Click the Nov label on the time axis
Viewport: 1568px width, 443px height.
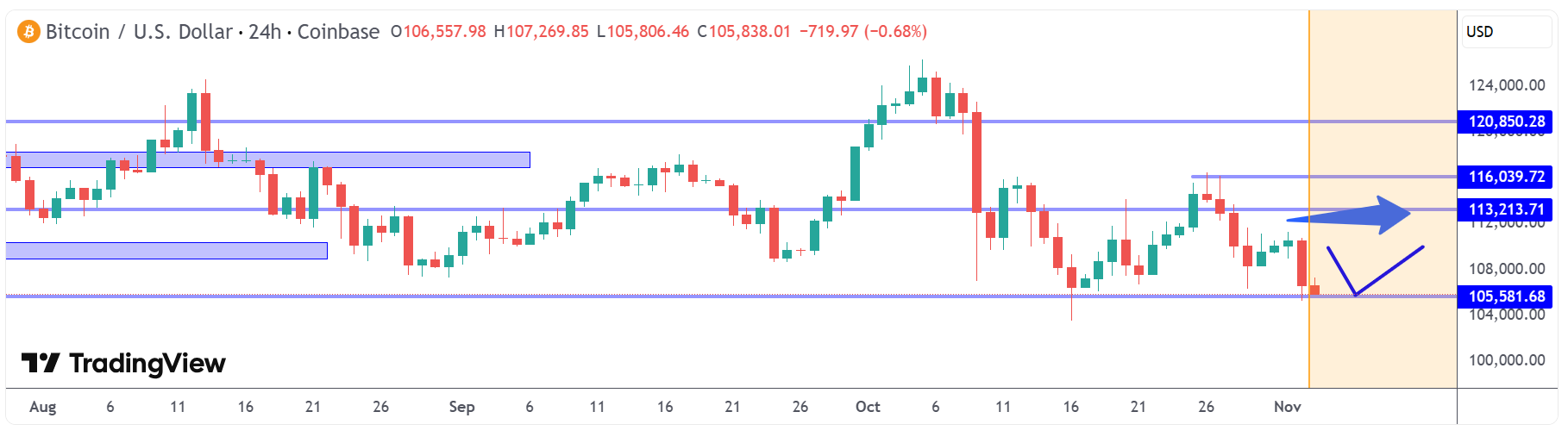pyautogui.click(x=1287, y=407)
